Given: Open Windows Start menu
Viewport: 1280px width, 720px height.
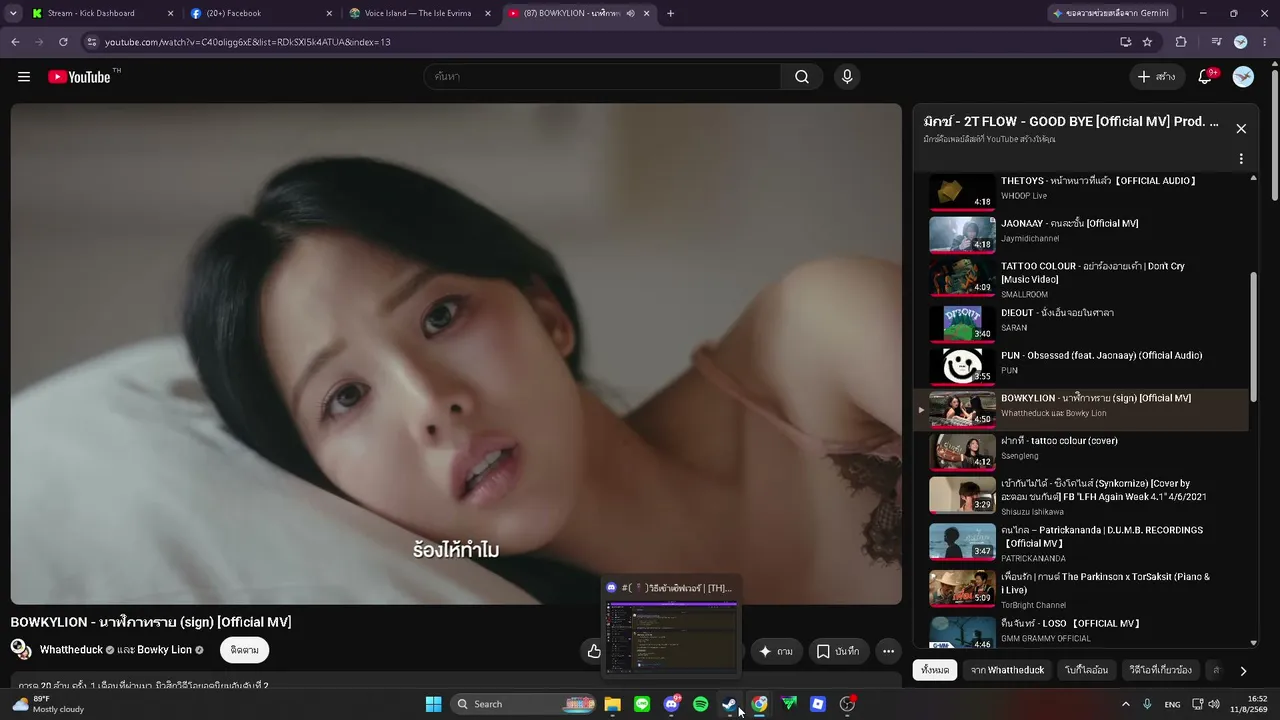Looking at the screenshot, I should [x=433, y=704].
